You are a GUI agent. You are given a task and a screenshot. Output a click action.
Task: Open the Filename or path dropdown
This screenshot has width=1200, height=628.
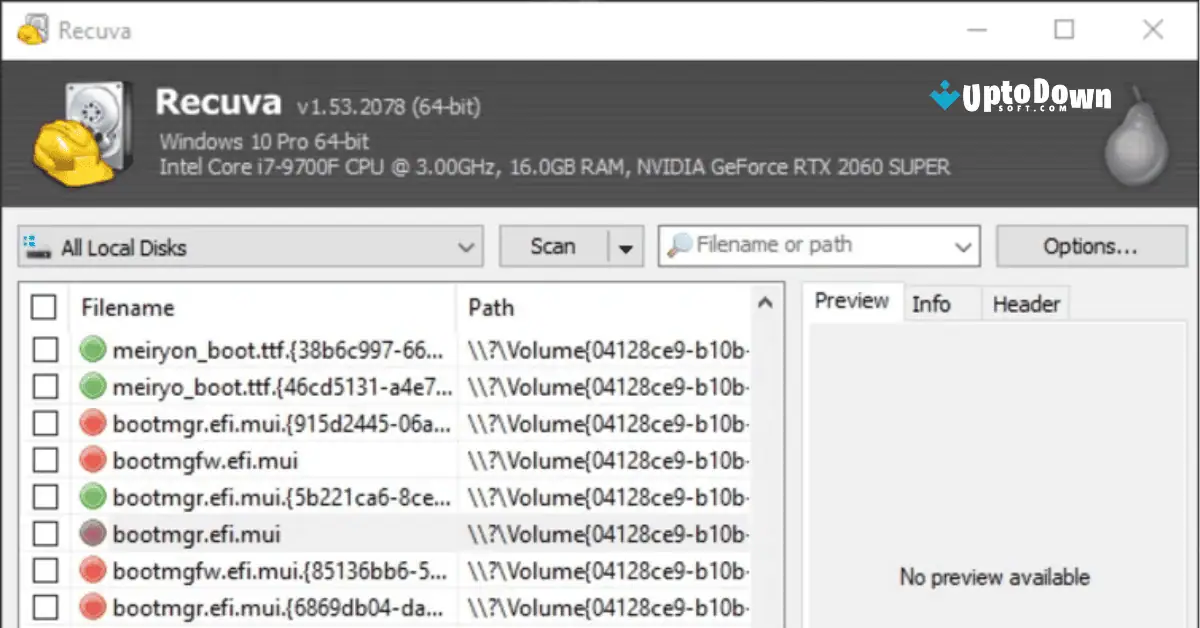(962, 245)
